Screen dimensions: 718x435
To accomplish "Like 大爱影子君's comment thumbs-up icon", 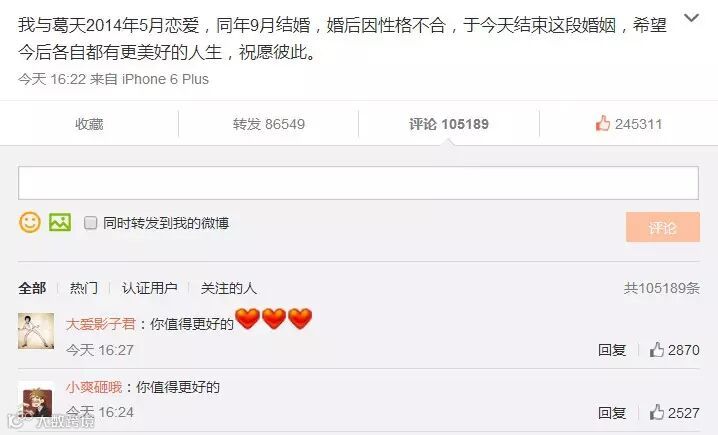I will tap(657, 350).
